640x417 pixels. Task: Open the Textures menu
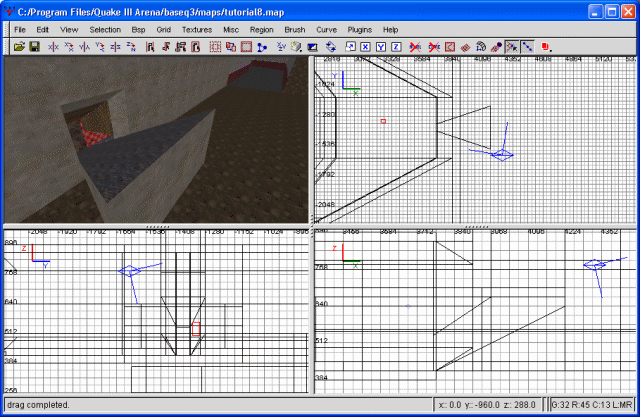pyautogui.click(x=197, y=30)
